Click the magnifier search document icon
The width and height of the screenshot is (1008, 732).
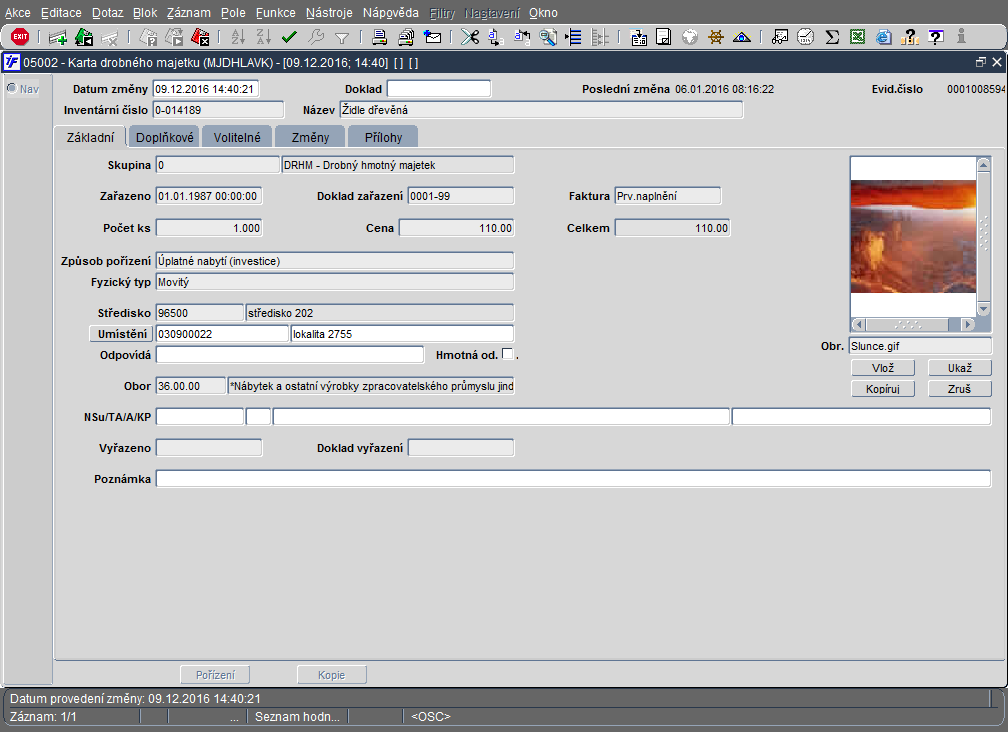548,37
